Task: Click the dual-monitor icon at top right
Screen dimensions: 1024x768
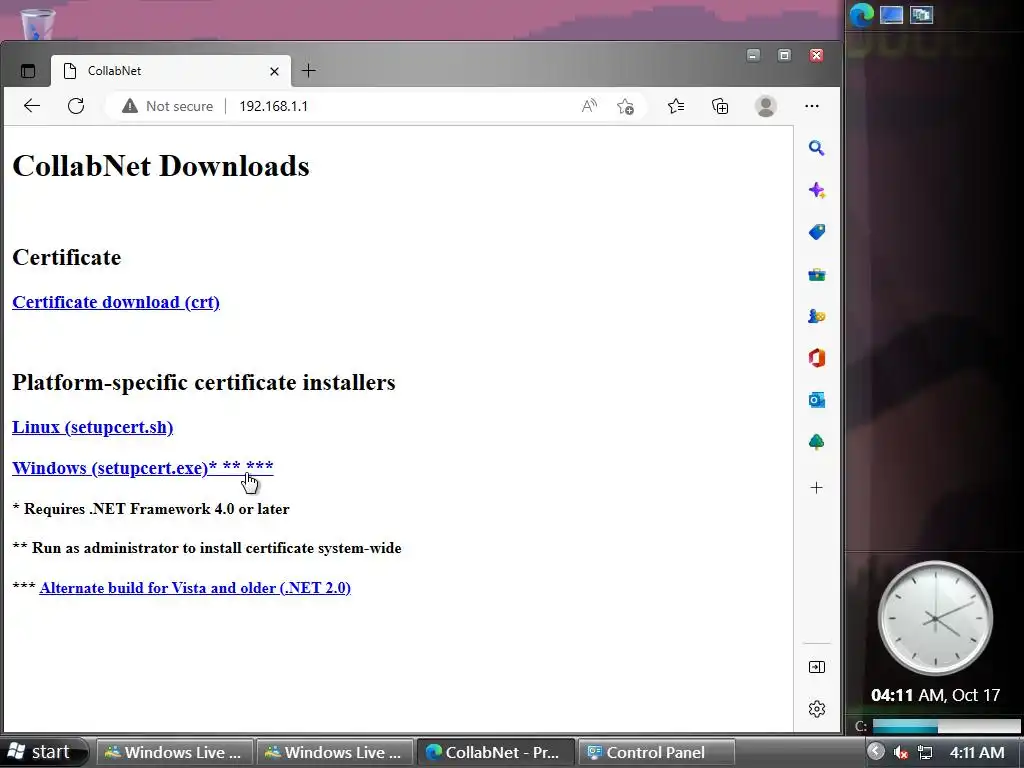Action: click(921, 15)
